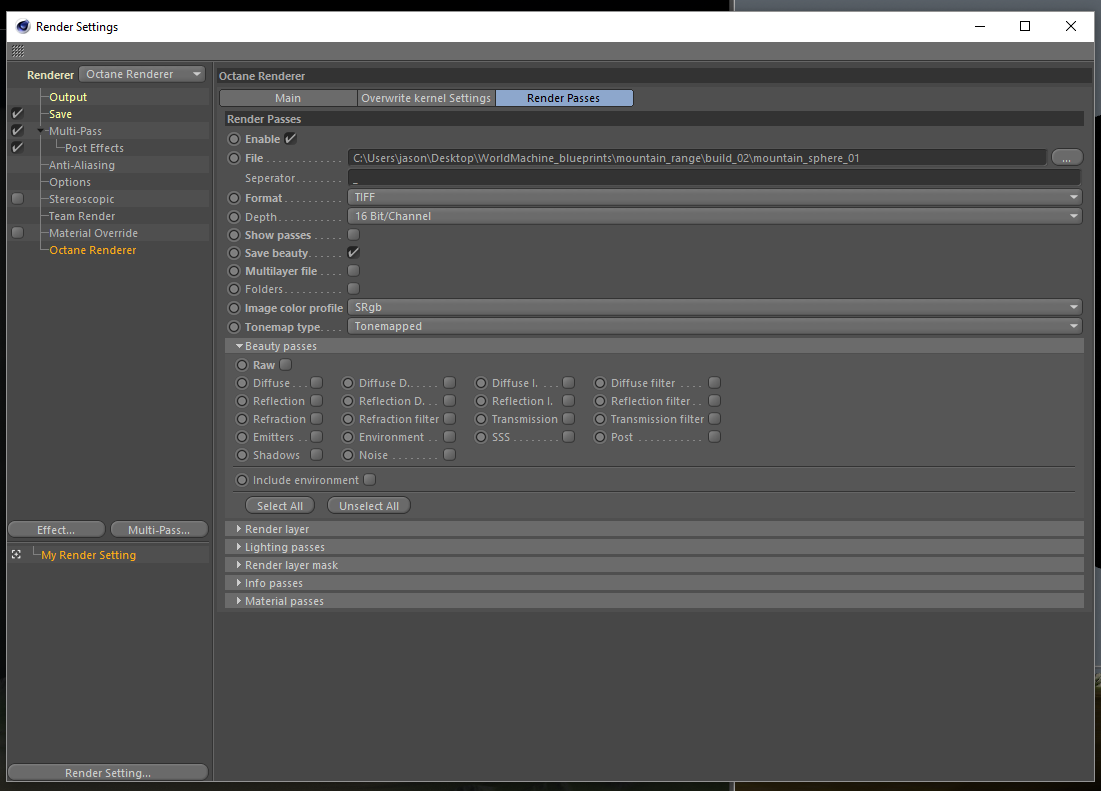Screen dimensions: 1101x791
Task: Click the animation circle next to Image color profile
Action: [x=234, y=307]
